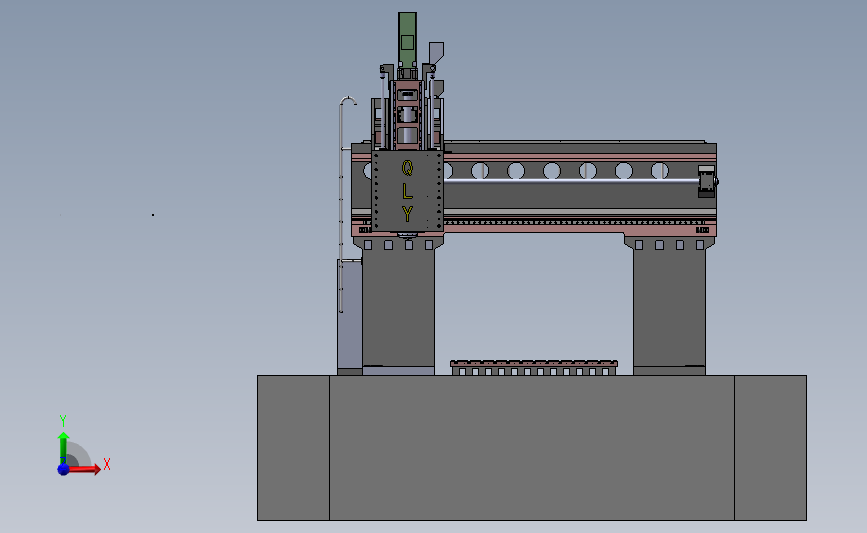Select the yellow letter Q on carriage
867x533 pixels.
(407, 168)
